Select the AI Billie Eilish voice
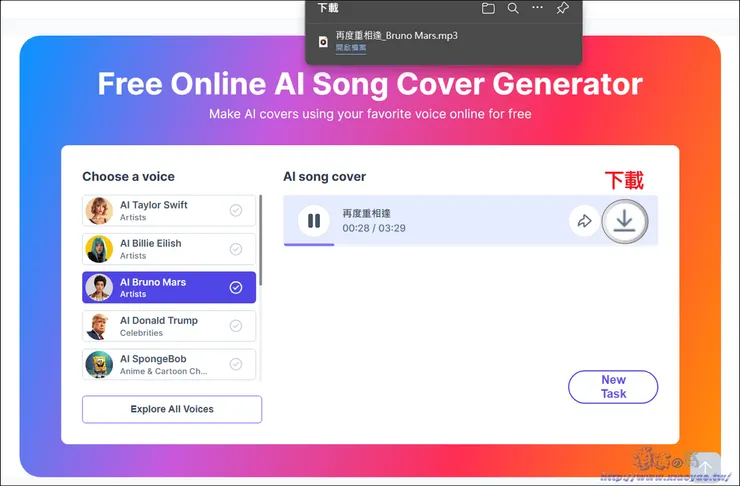This screenshot has height=486, width=740. click(x=169, y=249)
